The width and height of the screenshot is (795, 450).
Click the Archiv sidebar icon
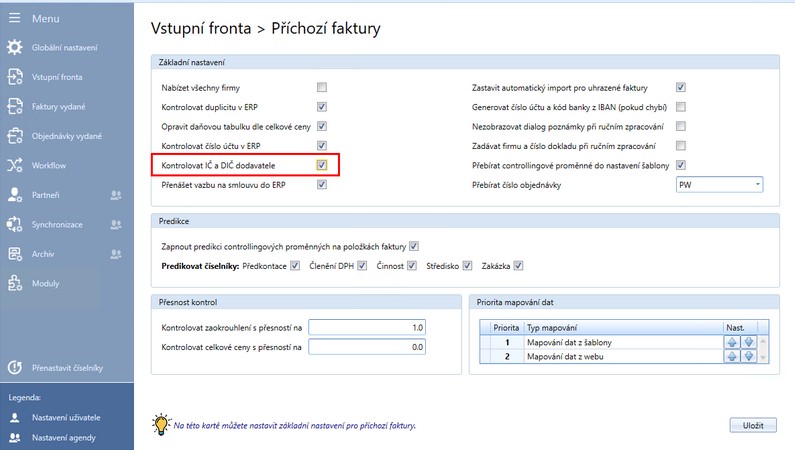(x=15, y=254)
